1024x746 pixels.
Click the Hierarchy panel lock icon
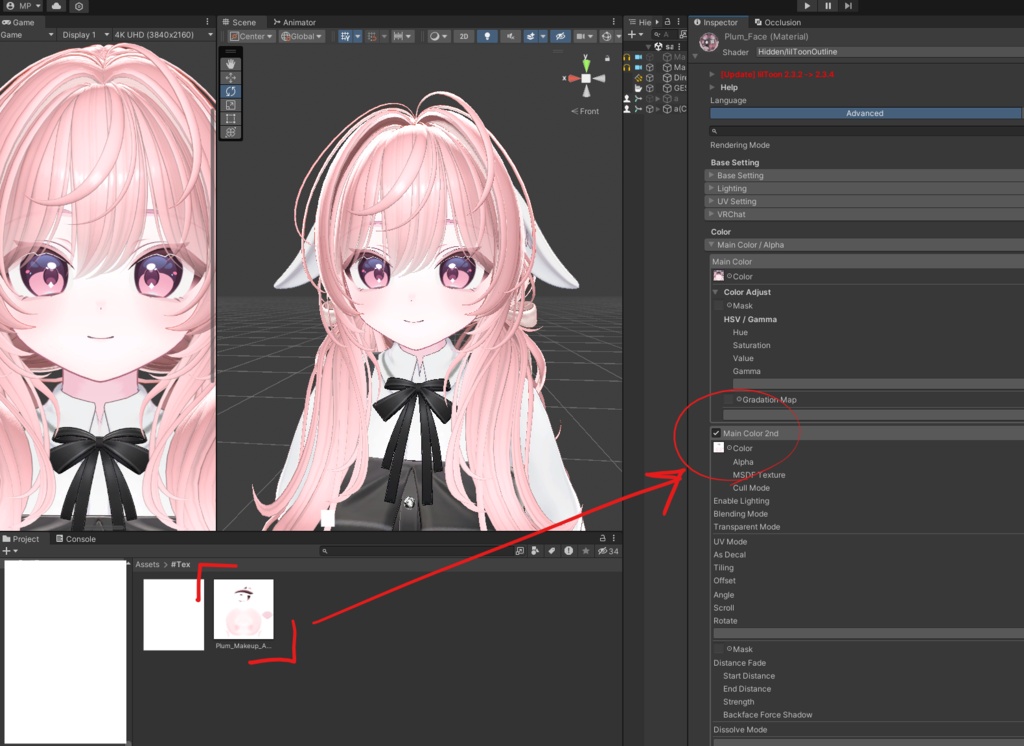pos(667,22)
